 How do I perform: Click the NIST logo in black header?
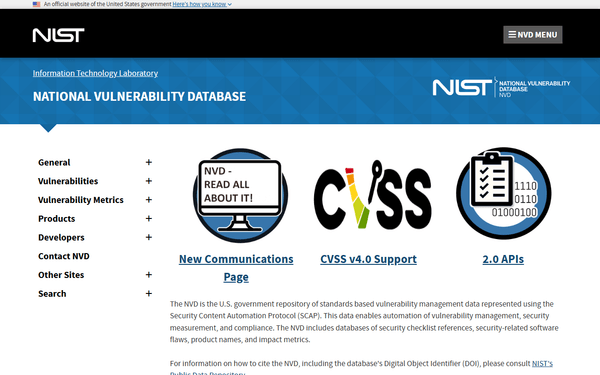click(59, 35)
